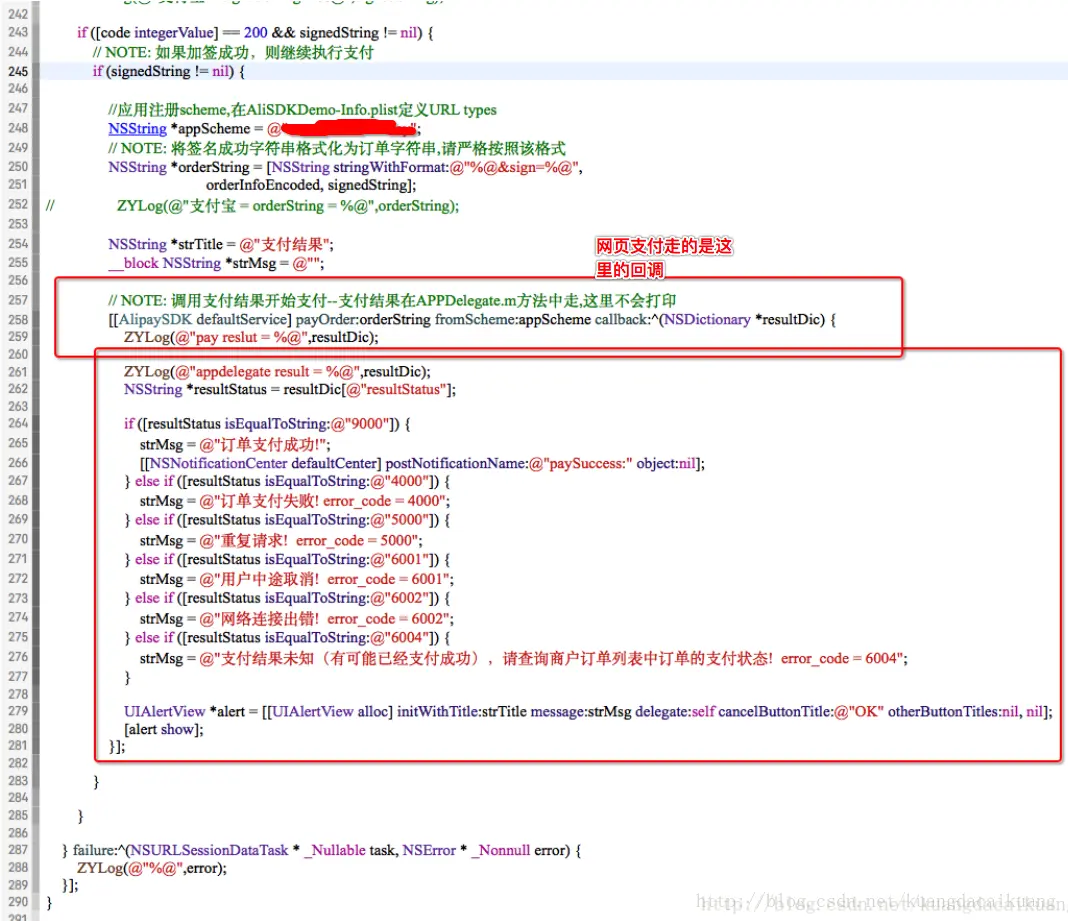This screenshot has height=921, width=1068.
Task: Click "orderInfoEncoded, signedString];" line
Action: [311, 185]
